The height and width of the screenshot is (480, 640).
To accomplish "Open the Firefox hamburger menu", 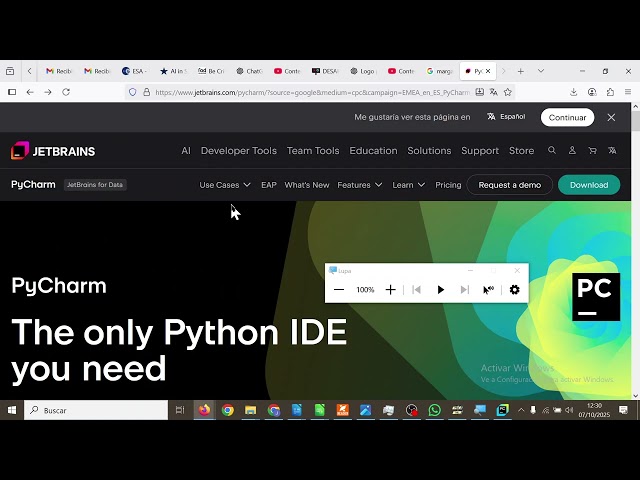I will click(628, 92).
